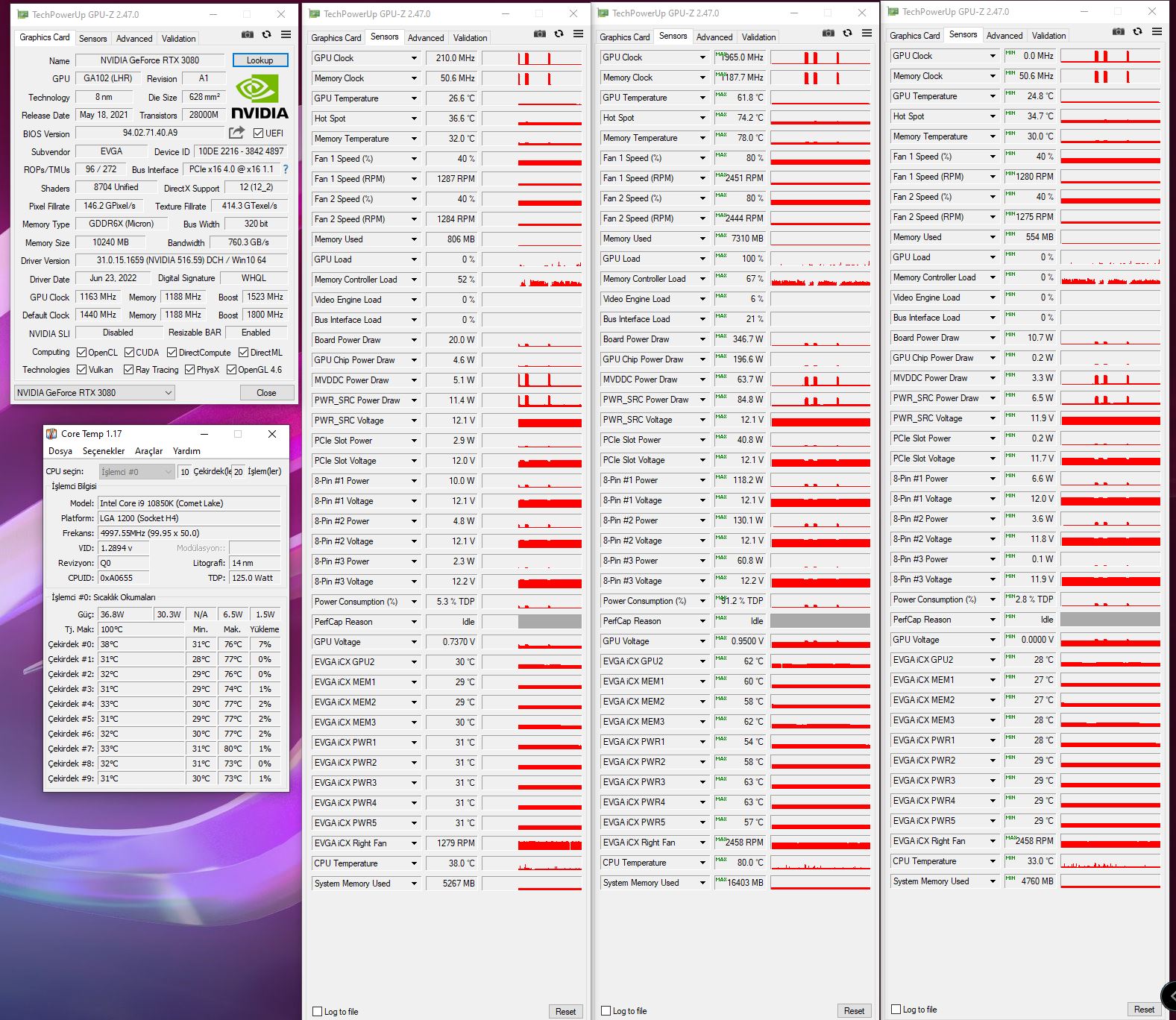Click the BIOS export share icon
1176x1020 pixels.
point(236,133)
